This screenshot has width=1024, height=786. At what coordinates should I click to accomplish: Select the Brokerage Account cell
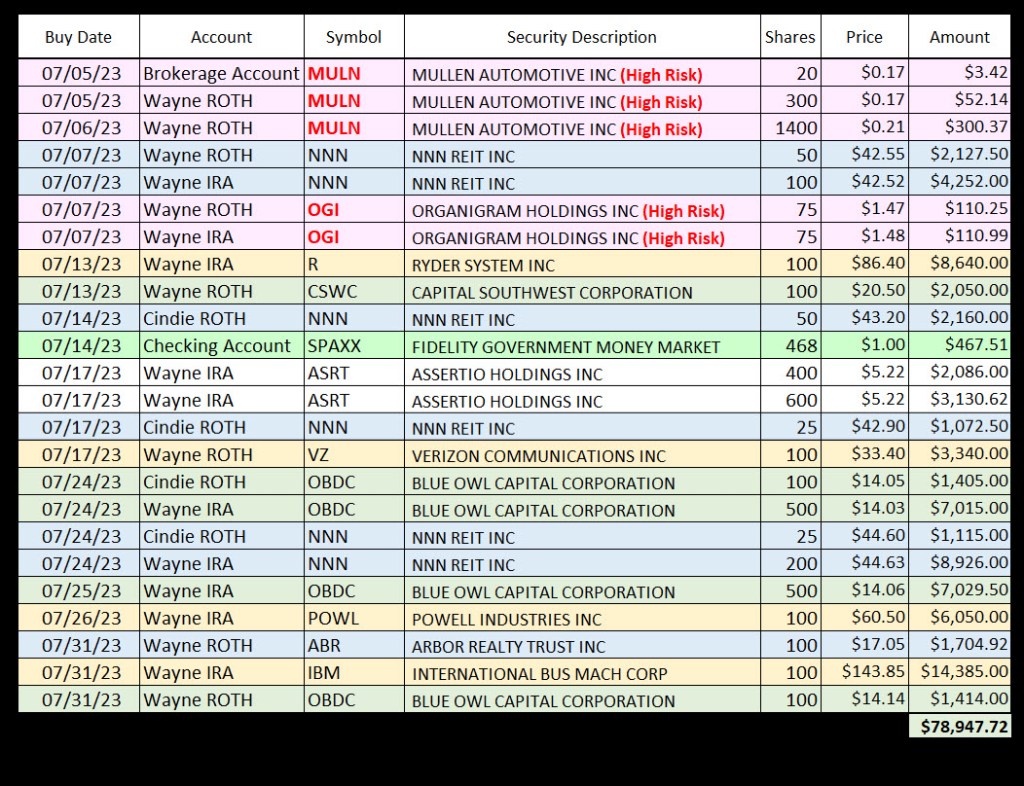221,74
